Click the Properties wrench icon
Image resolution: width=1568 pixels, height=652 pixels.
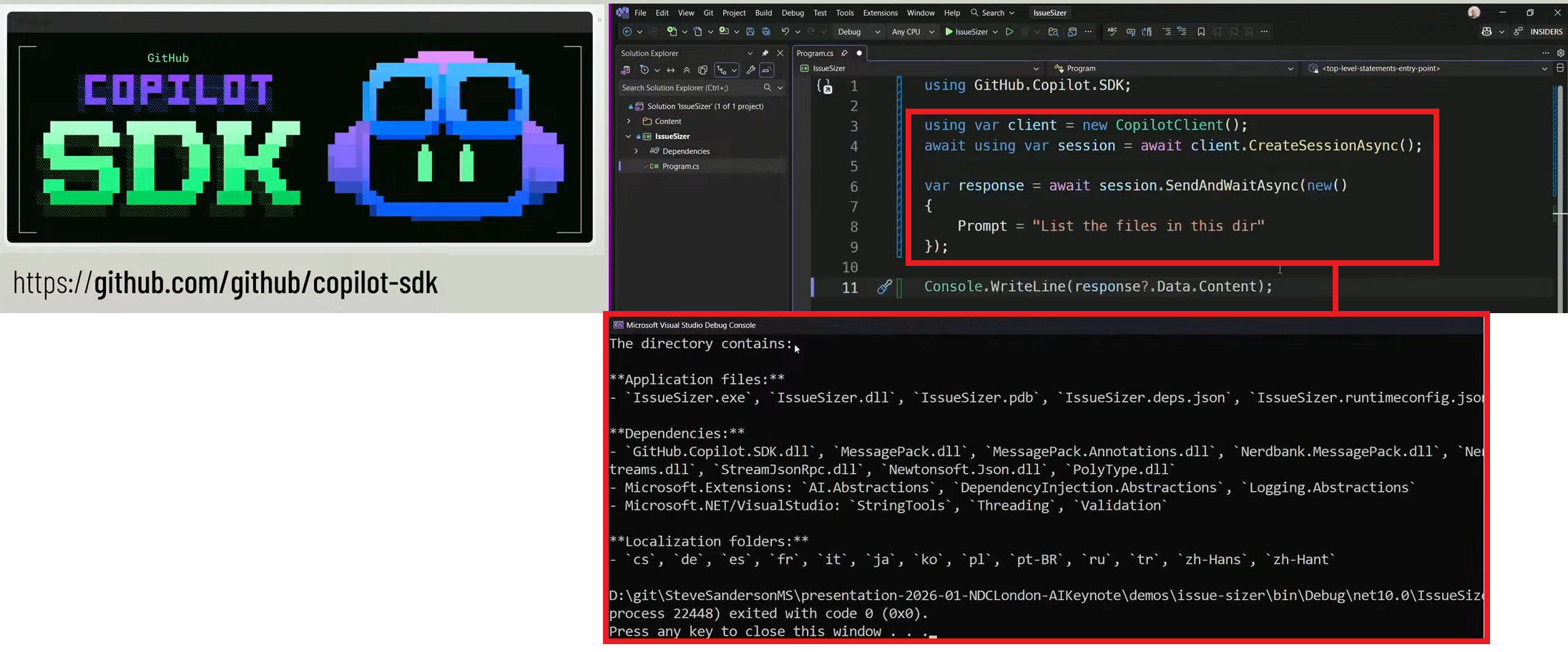tap(750, 70)
